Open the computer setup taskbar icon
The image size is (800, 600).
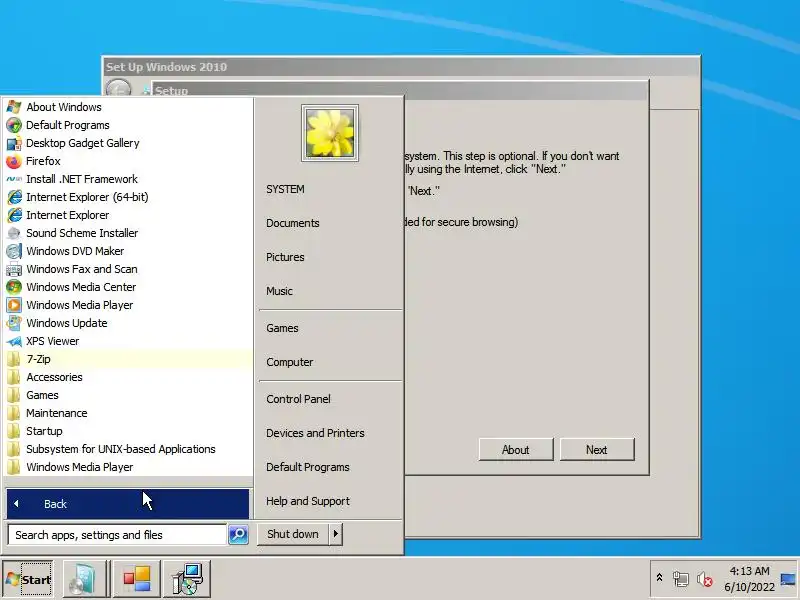tap(187, 579)
